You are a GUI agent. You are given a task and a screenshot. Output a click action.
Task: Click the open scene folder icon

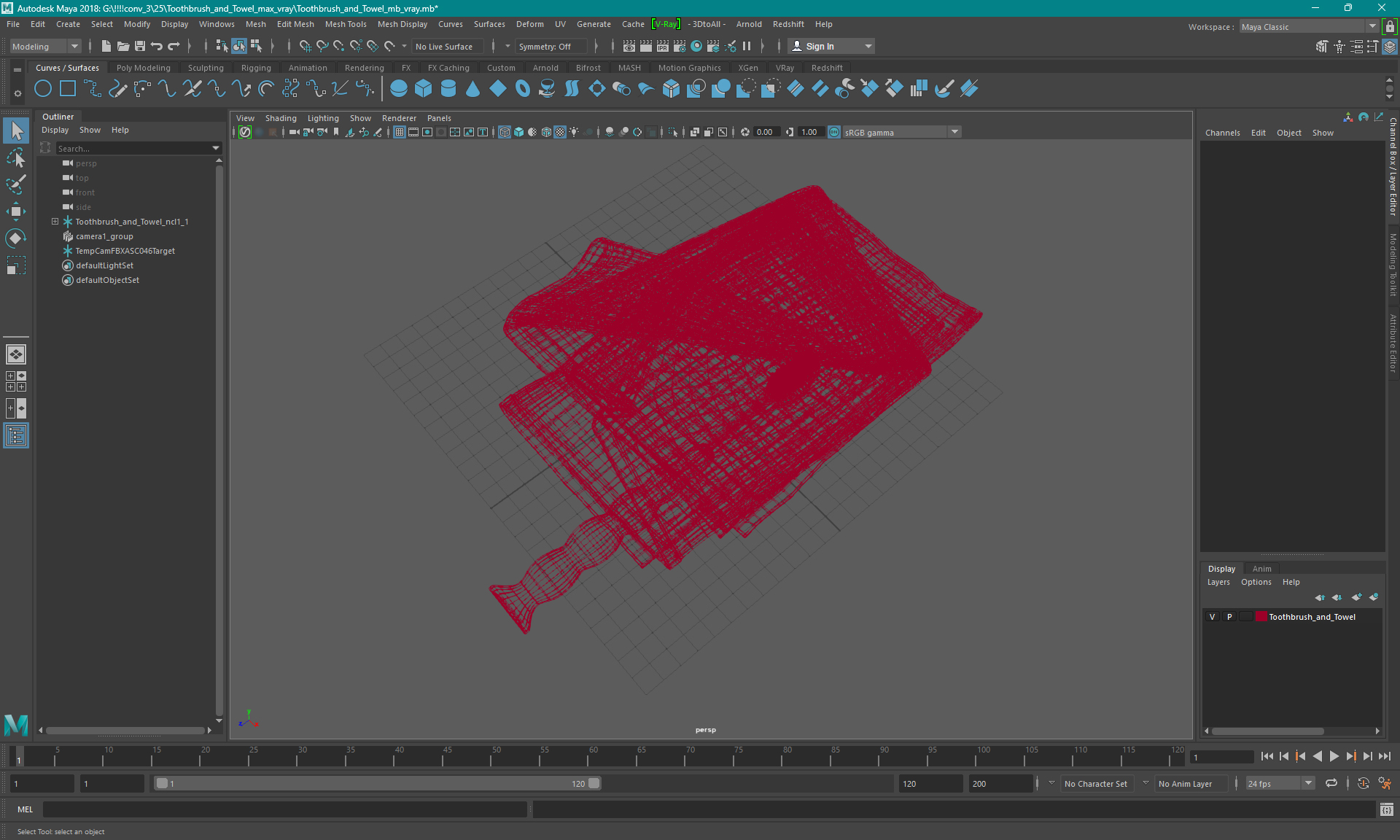point(123,46)
